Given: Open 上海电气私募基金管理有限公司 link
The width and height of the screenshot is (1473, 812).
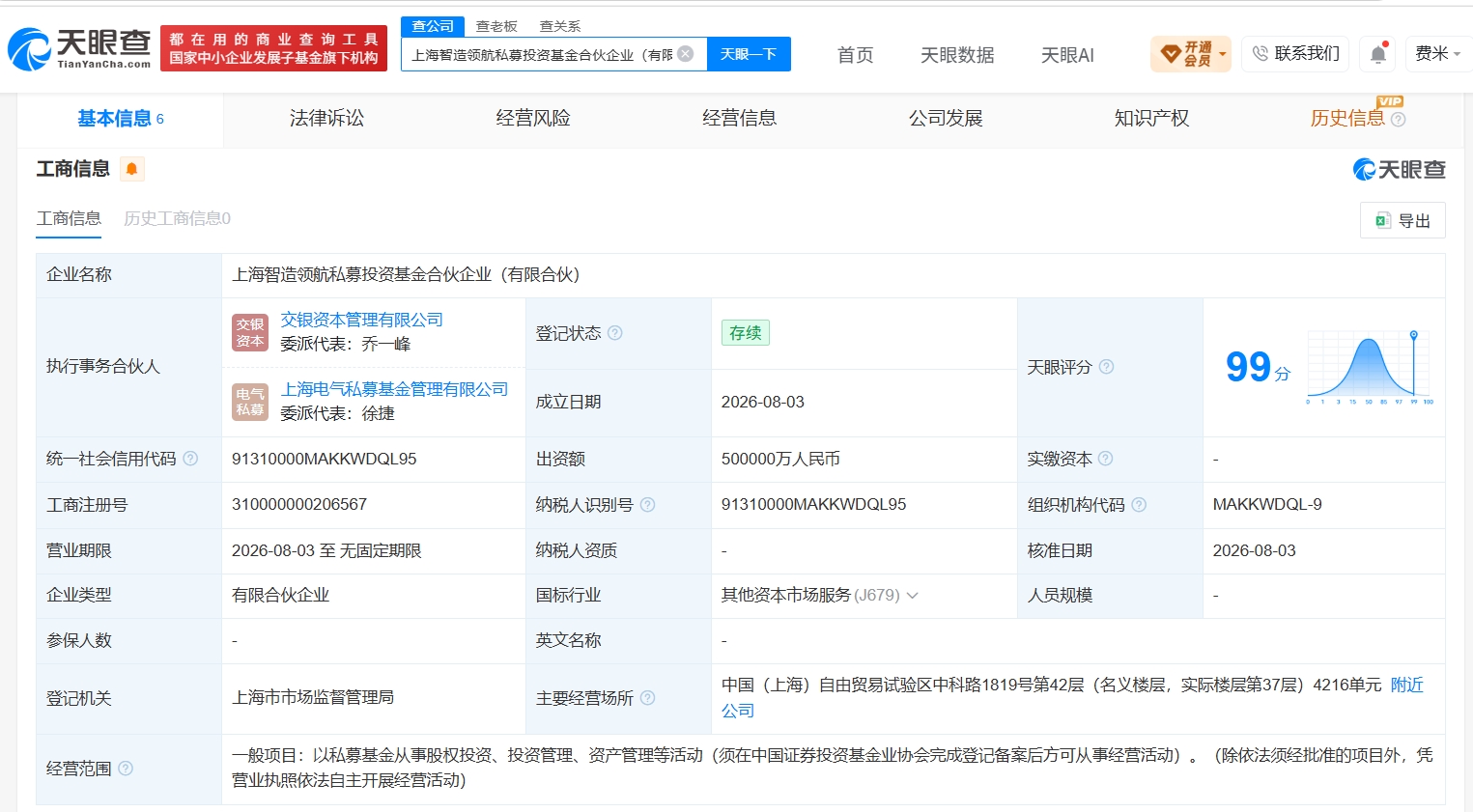Looking at the screenshot, I should [x=394, y=389].
